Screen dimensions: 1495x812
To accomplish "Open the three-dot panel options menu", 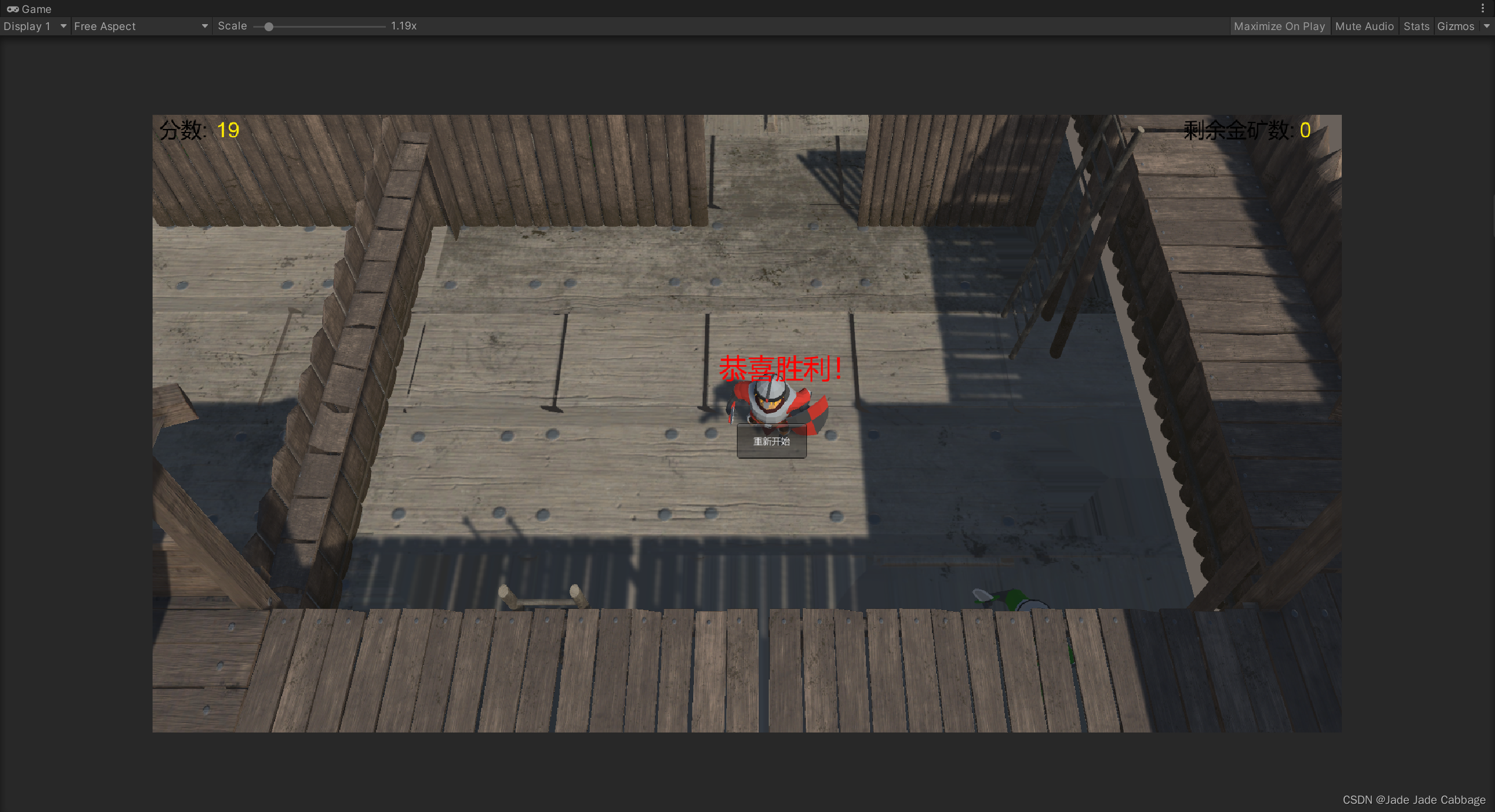I will tap(1483, 8).
